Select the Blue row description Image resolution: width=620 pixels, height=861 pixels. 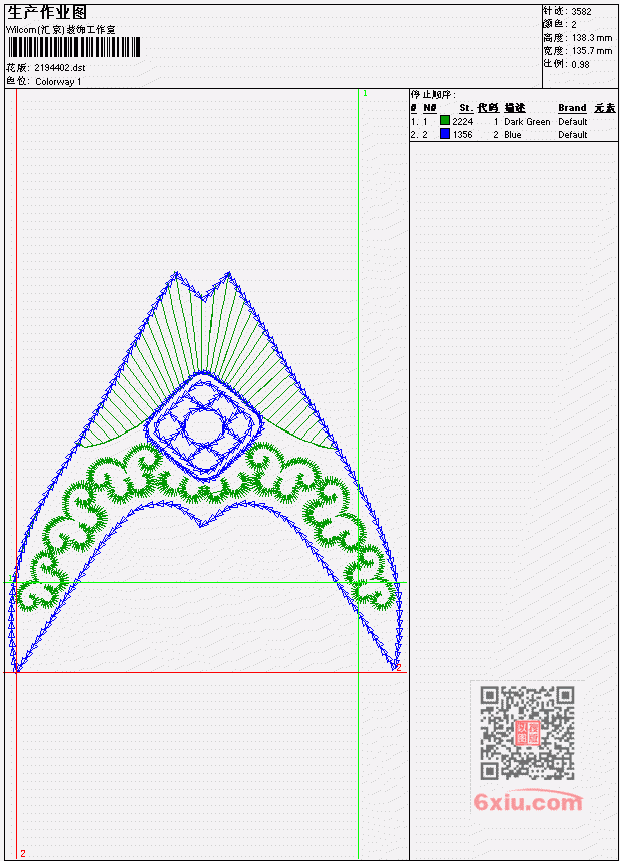click(x=513, y=135)
